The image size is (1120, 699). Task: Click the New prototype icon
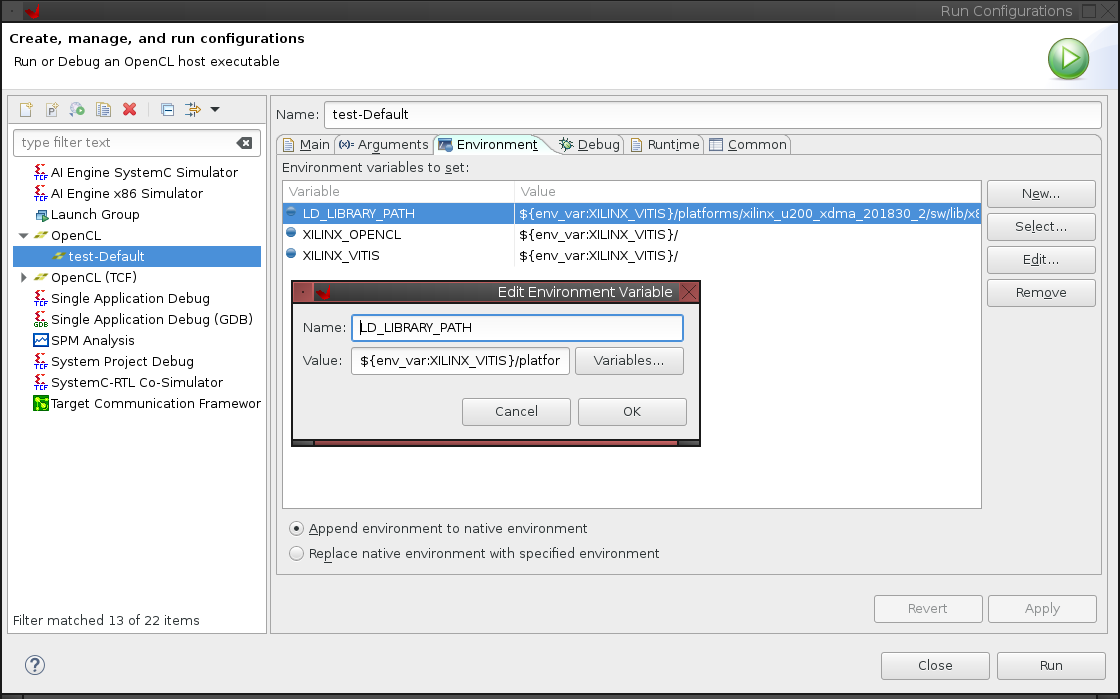tap(52, 110)
